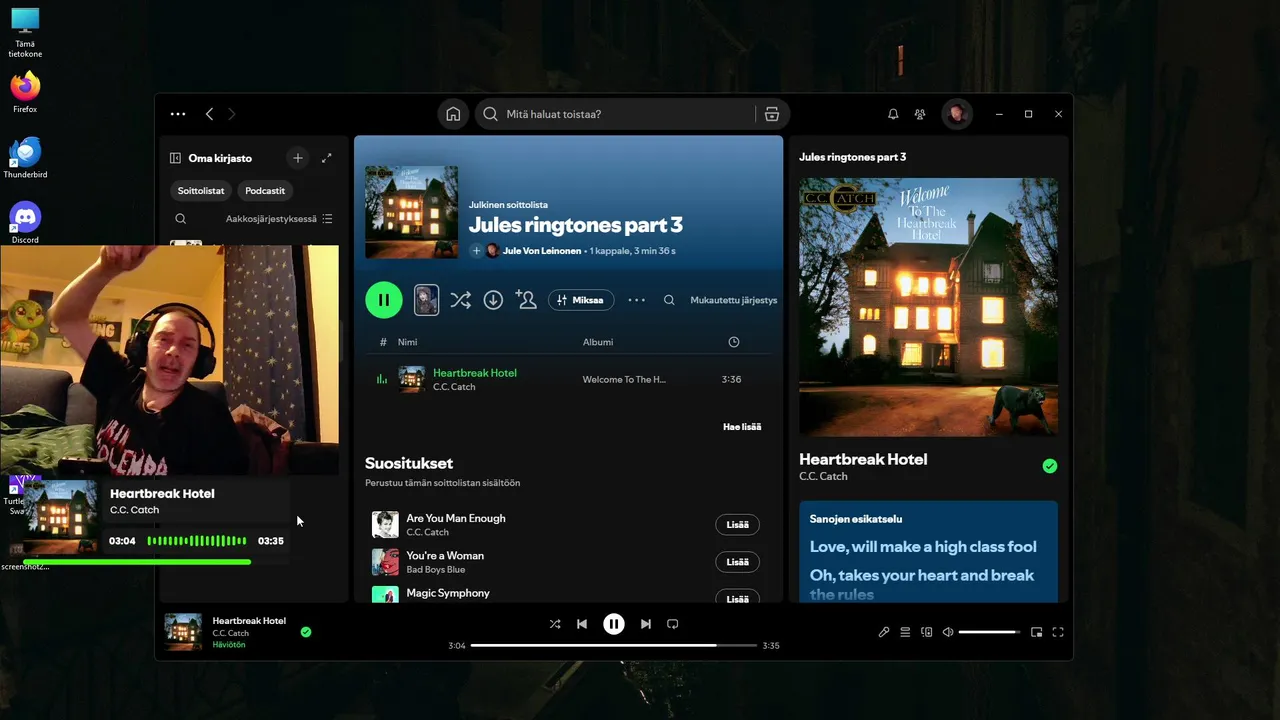Toggle shuffle in bottom player controls
1280x720 pixels.
point(555,624)
